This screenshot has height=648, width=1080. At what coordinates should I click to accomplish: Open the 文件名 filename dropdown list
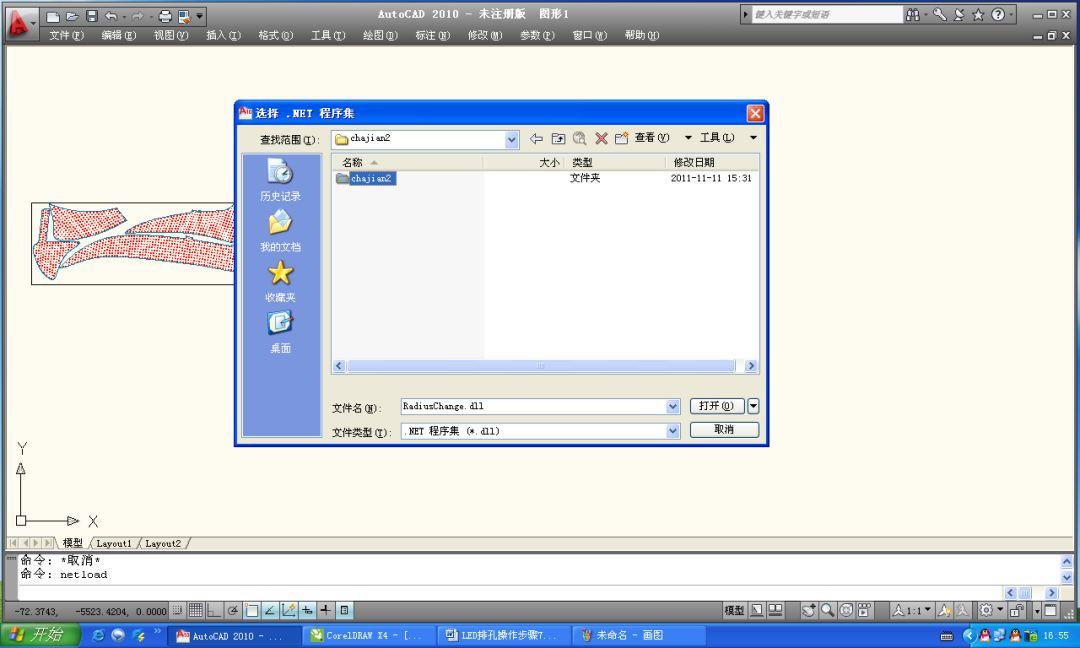pos(673,407)
